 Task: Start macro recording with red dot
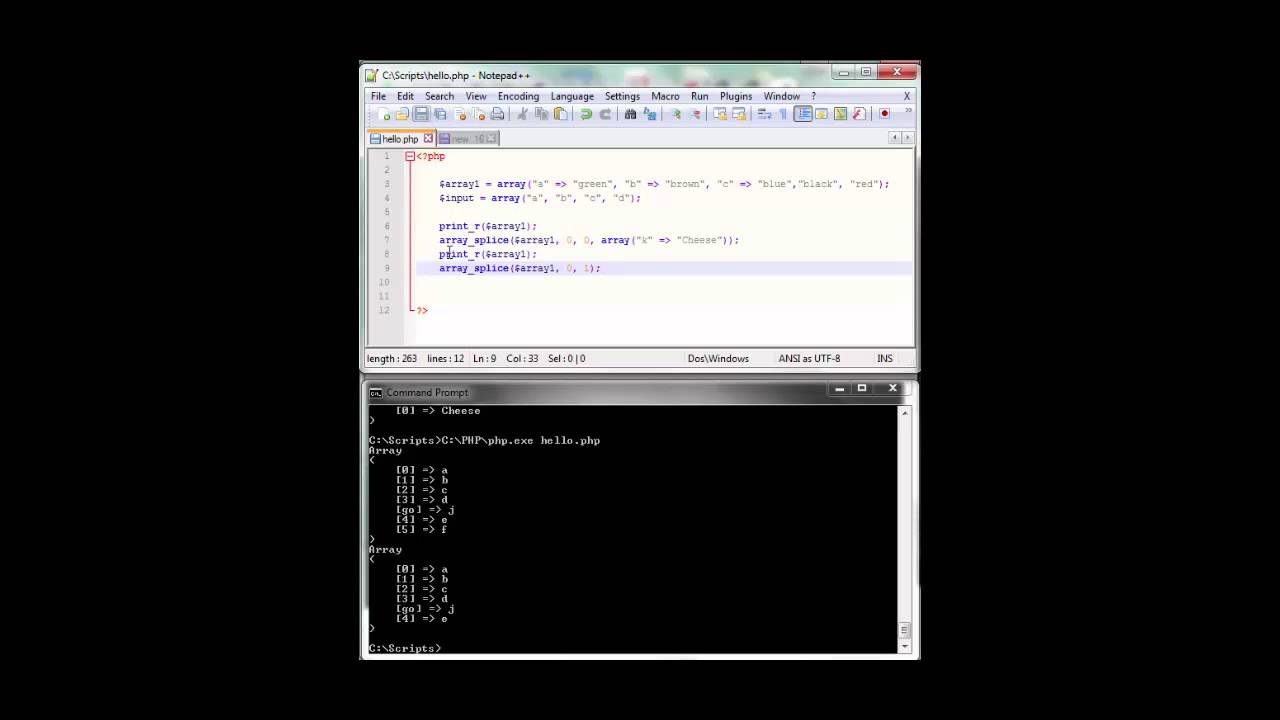(x=885, y=114)
